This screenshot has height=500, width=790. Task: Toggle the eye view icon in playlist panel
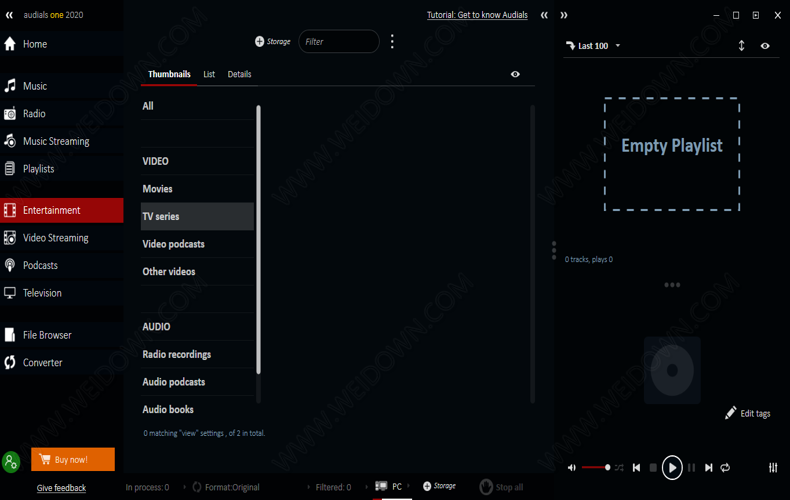pos(765,46)
